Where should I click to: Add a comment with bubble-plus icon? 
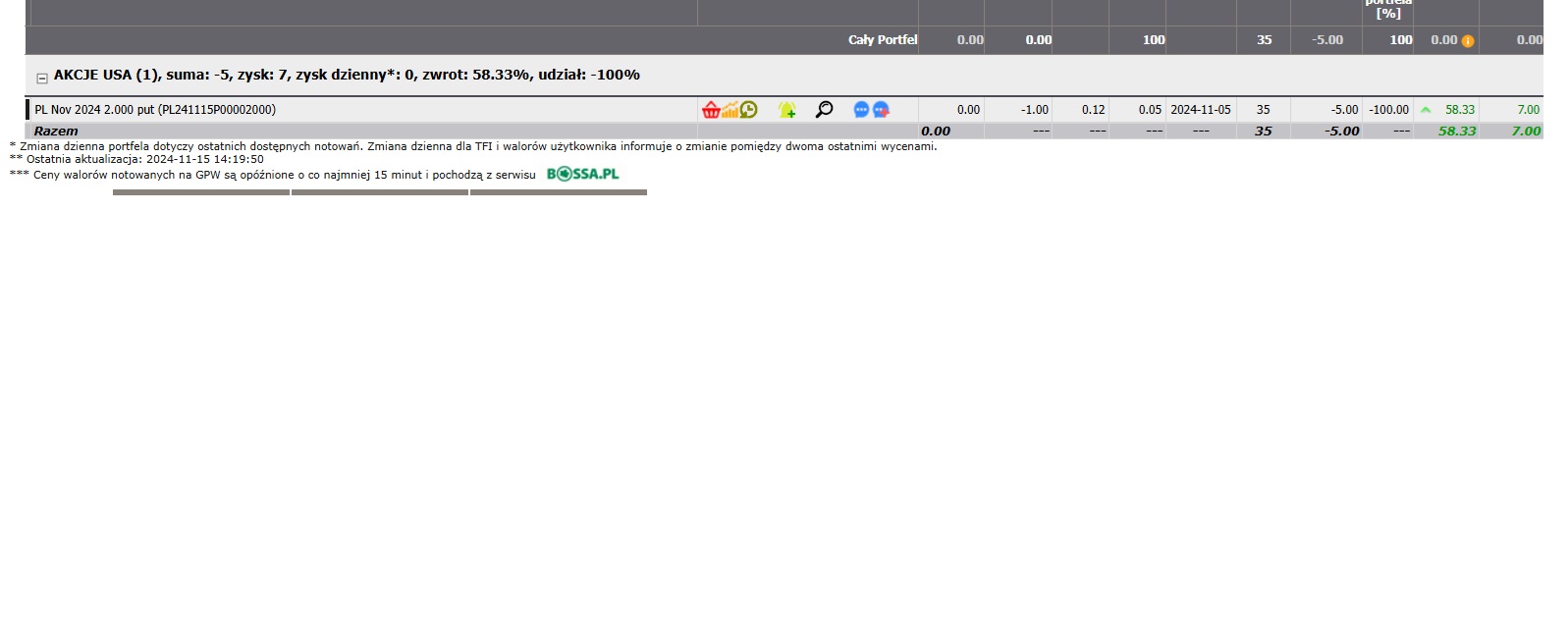tap(881, 110)
